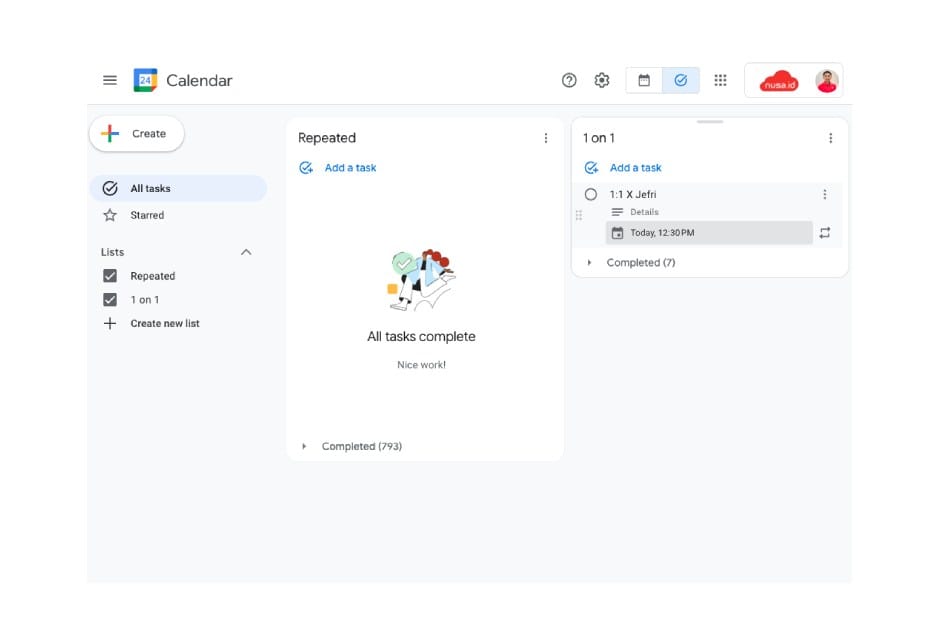Click Details field of 1:1 X Jefri task

[644, 212]
